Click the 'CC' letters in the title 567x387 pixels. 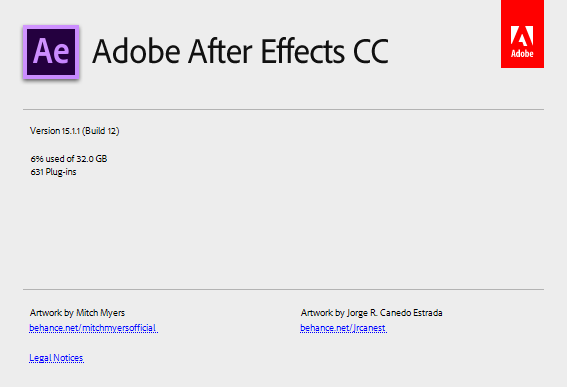[x=371, y=51]
